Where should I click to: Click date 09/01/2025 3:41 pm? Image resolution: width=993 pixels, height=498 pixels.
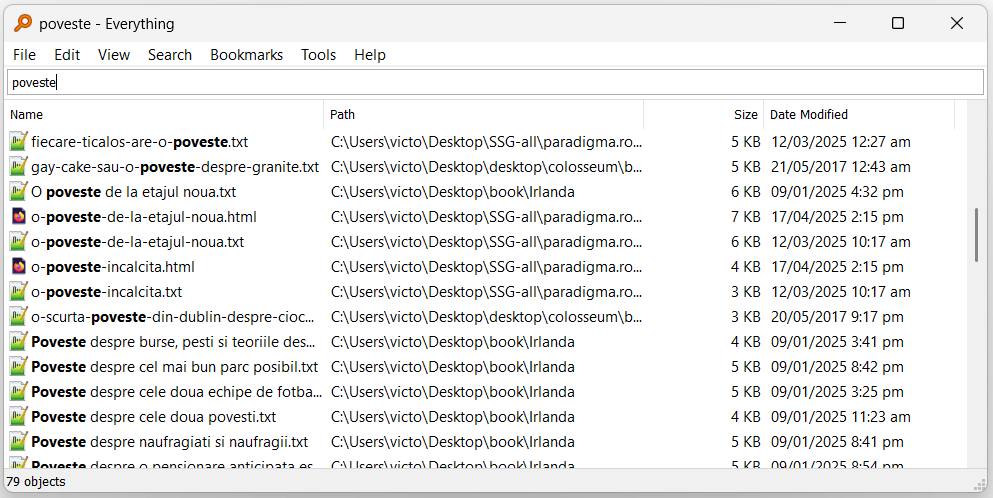pyautogui.click(x=837, y=342)
